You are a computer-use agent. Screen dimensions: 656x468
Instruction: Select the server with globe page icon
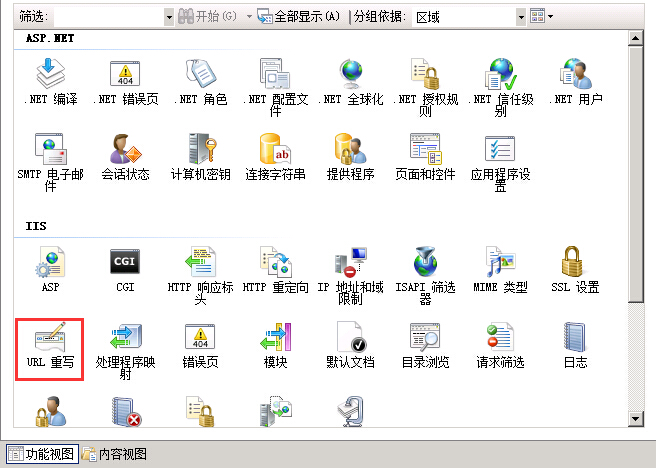click(275, 411)
